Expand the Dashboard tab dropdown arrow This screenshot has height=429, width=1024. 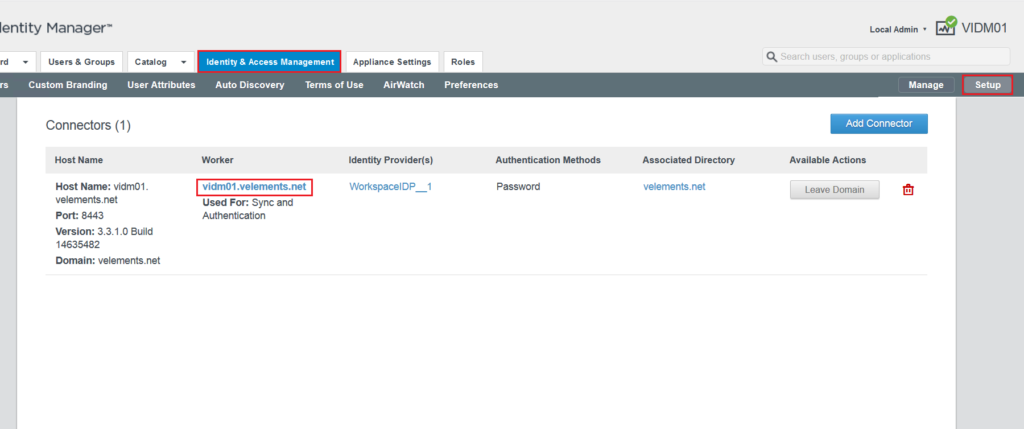click(25, 62)
